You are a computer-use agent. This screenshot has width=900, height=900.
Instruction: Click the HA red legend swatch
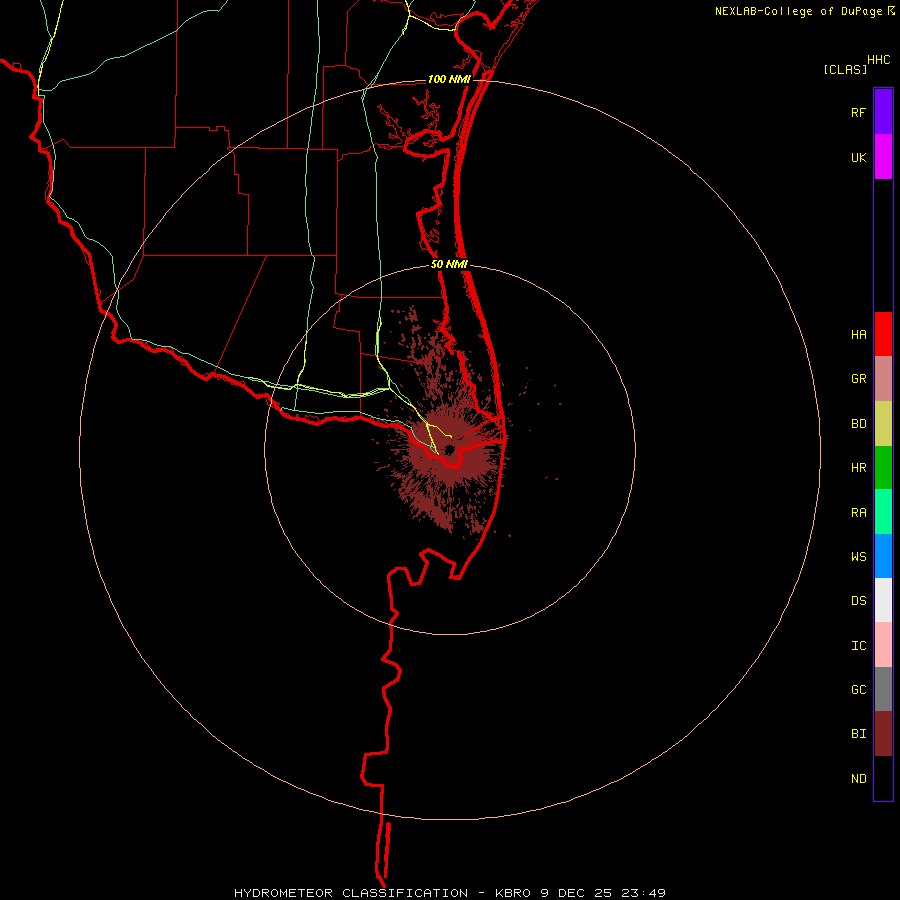pos(883,334)
